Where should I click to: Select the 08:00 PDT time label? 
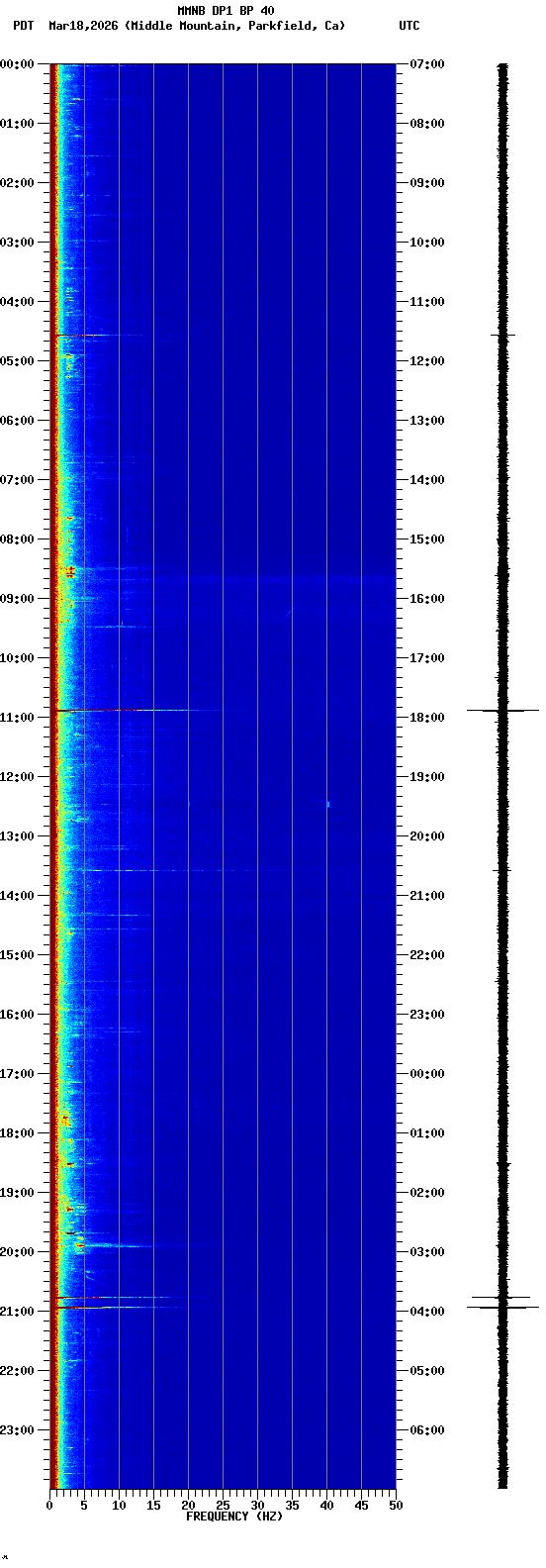[17, 539]
